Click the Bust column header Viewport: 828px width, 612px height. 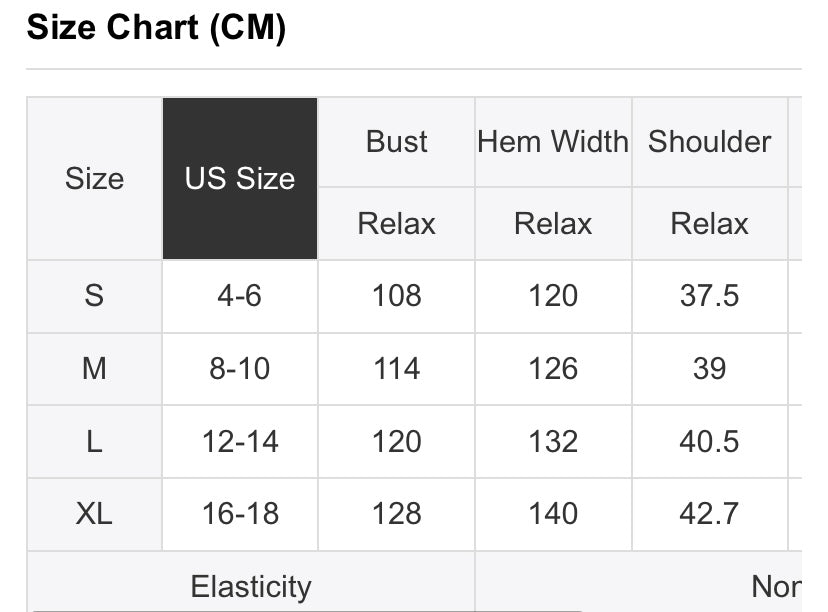(397, 142)
